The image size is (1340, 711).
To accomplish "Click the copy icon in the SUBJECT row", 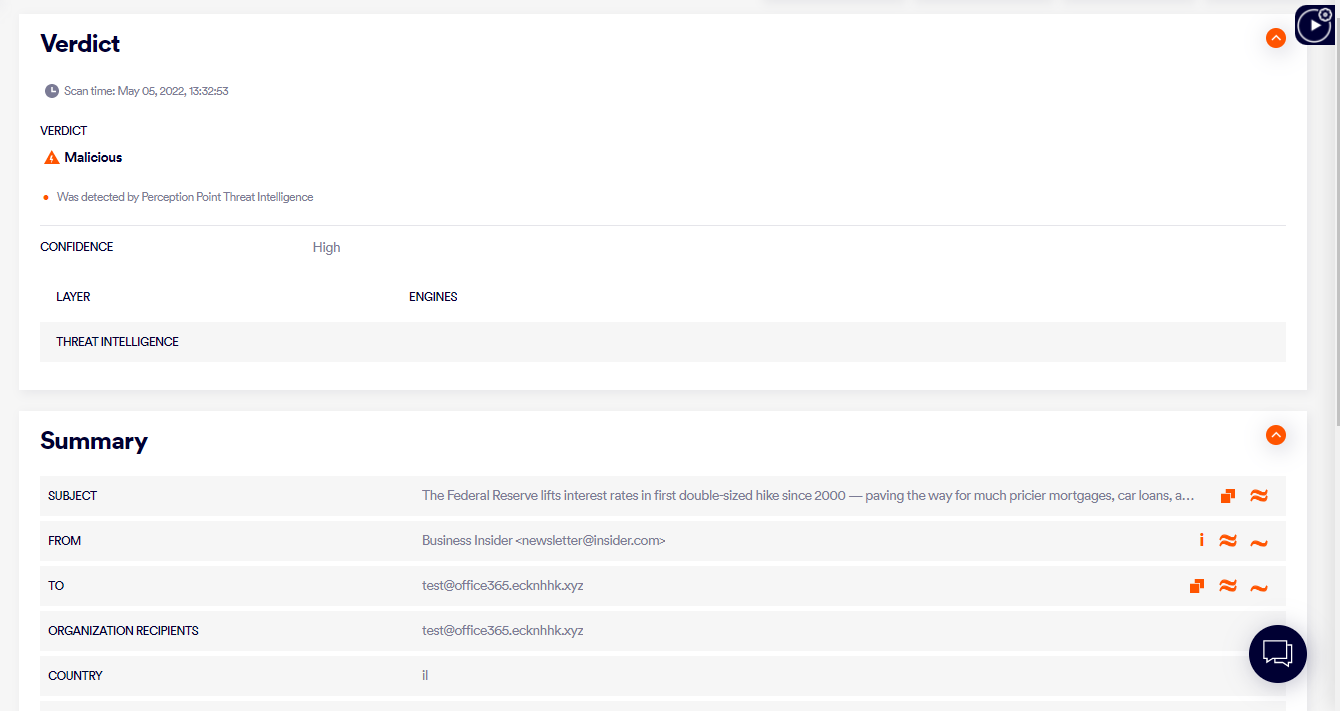I will pos(1228,496).
